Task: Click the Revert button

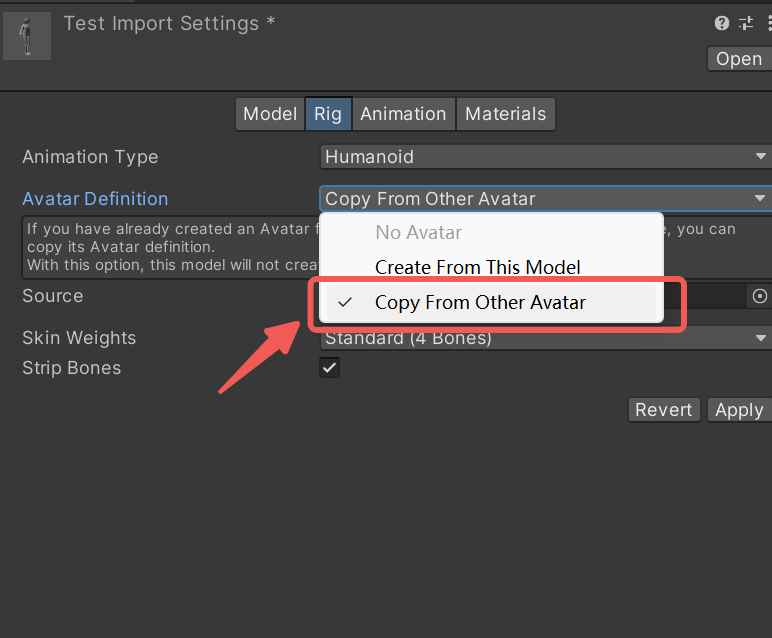Action: click(664, 410)
